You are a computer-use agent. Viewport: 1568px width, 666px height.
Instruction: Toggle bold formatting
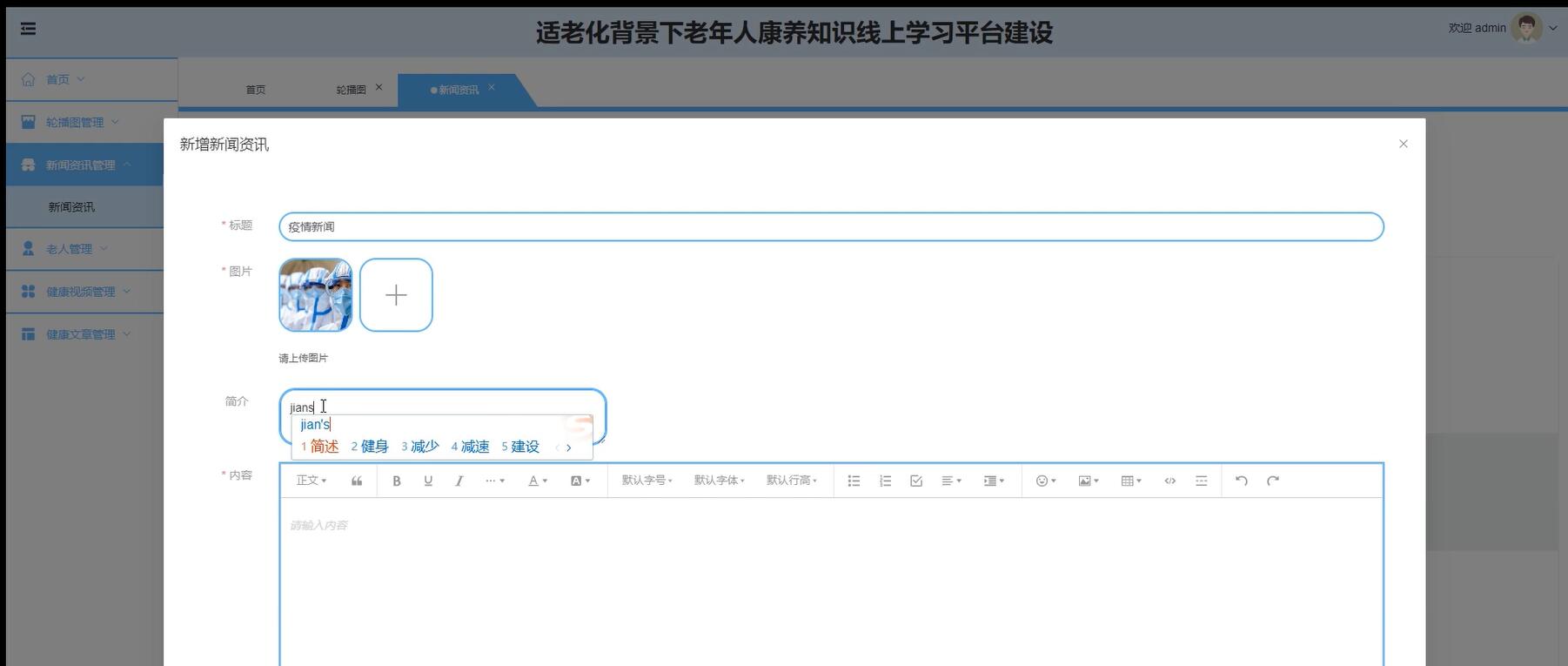(x=397, y=481)
